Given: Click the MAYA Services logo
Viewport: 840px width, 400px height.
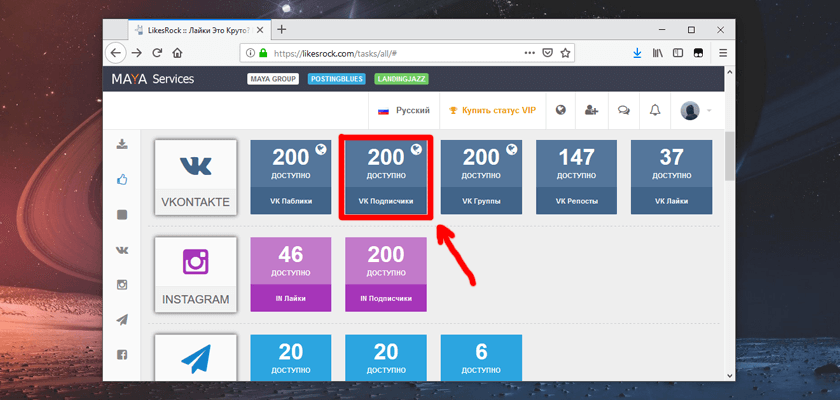Looking at the screenshot, I should pos(153,79).
